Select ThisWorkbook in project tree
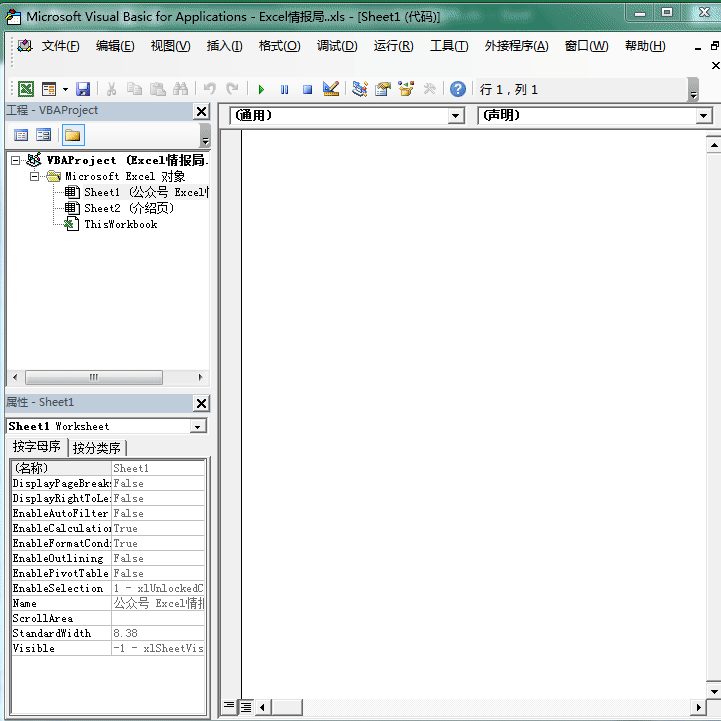Viewport: 721px width, 721px height. 120,224
